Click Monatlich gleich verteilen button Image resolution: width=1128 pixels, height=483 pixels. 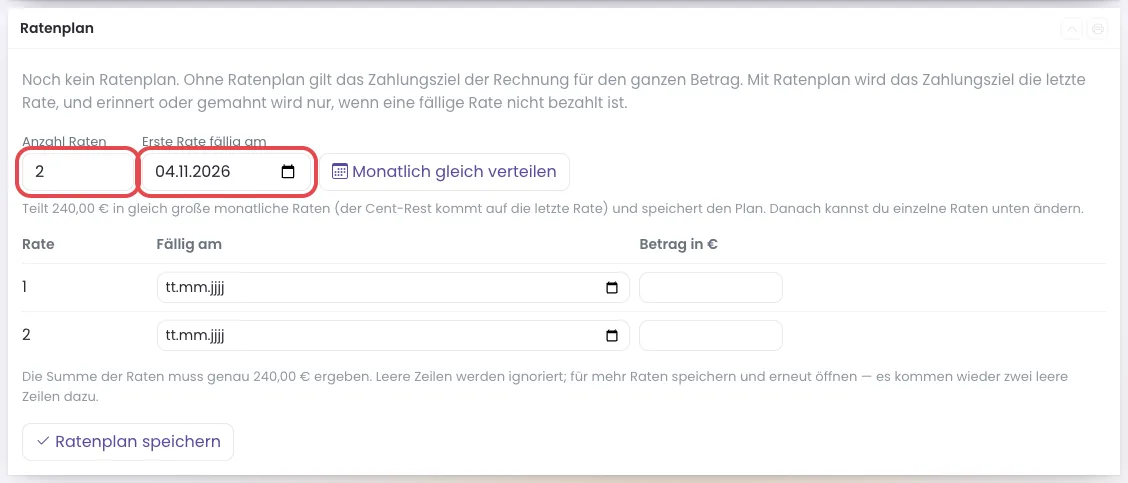pyautogui.click(x=444, y=172)
